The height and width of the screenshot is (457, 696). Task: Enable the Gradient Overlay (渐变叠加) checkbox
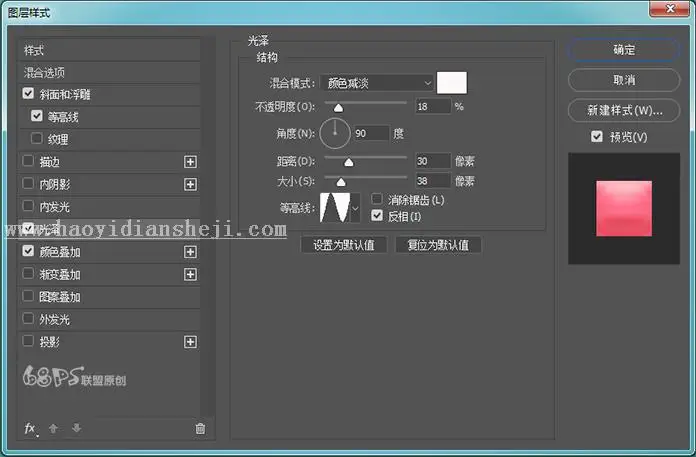point(28,273)
